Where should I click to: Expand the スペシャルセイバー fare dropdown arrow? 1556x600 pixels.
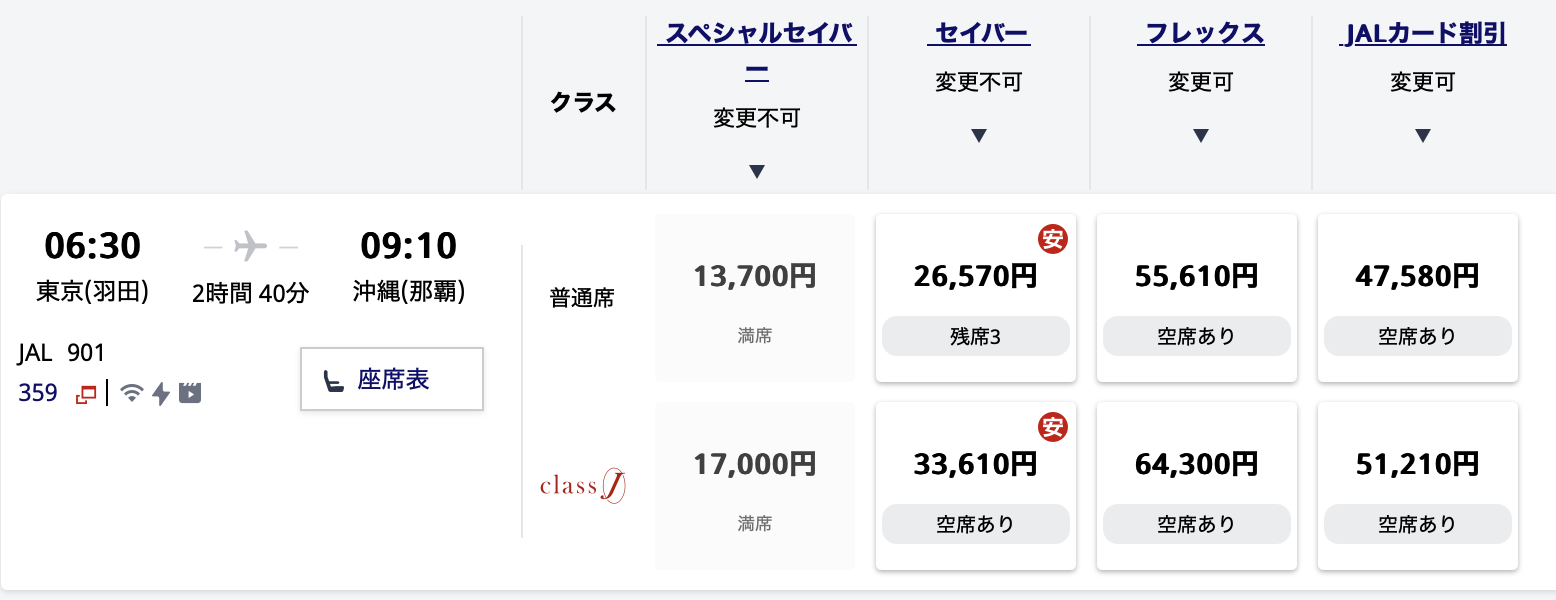point(756,171)
